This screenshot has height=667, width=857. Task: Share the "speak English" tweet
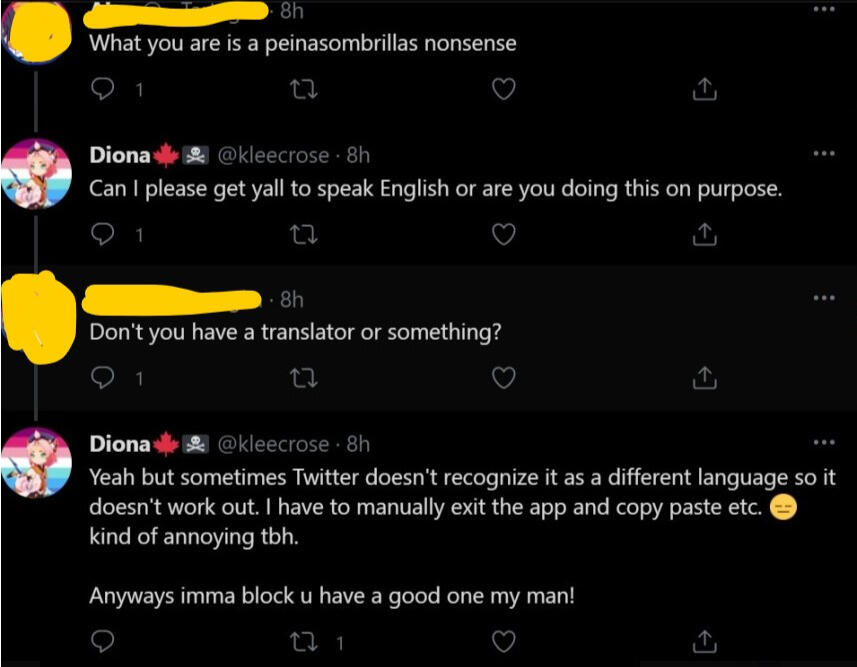pos(704,234)
